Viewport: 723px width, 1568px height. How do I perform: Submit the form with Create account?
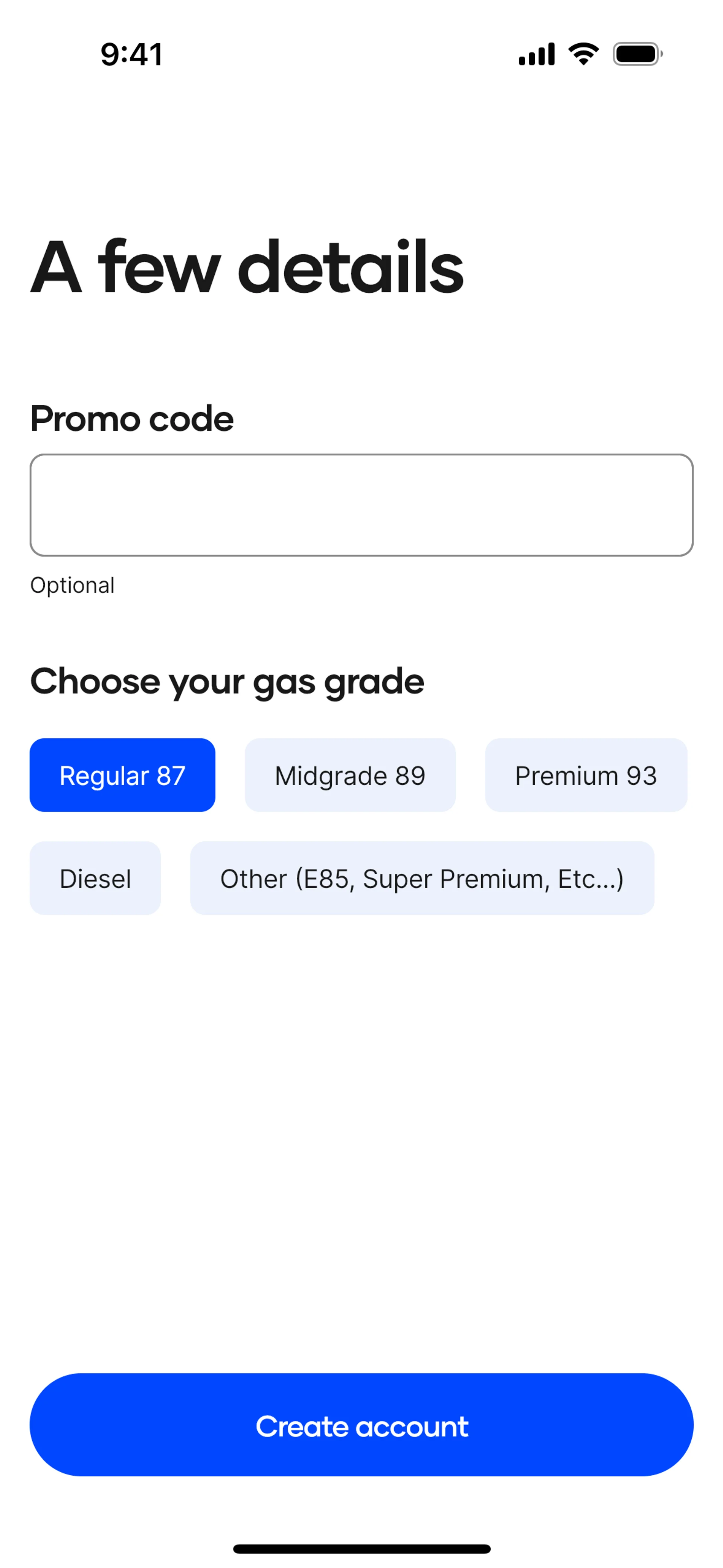pos(361,1425)
